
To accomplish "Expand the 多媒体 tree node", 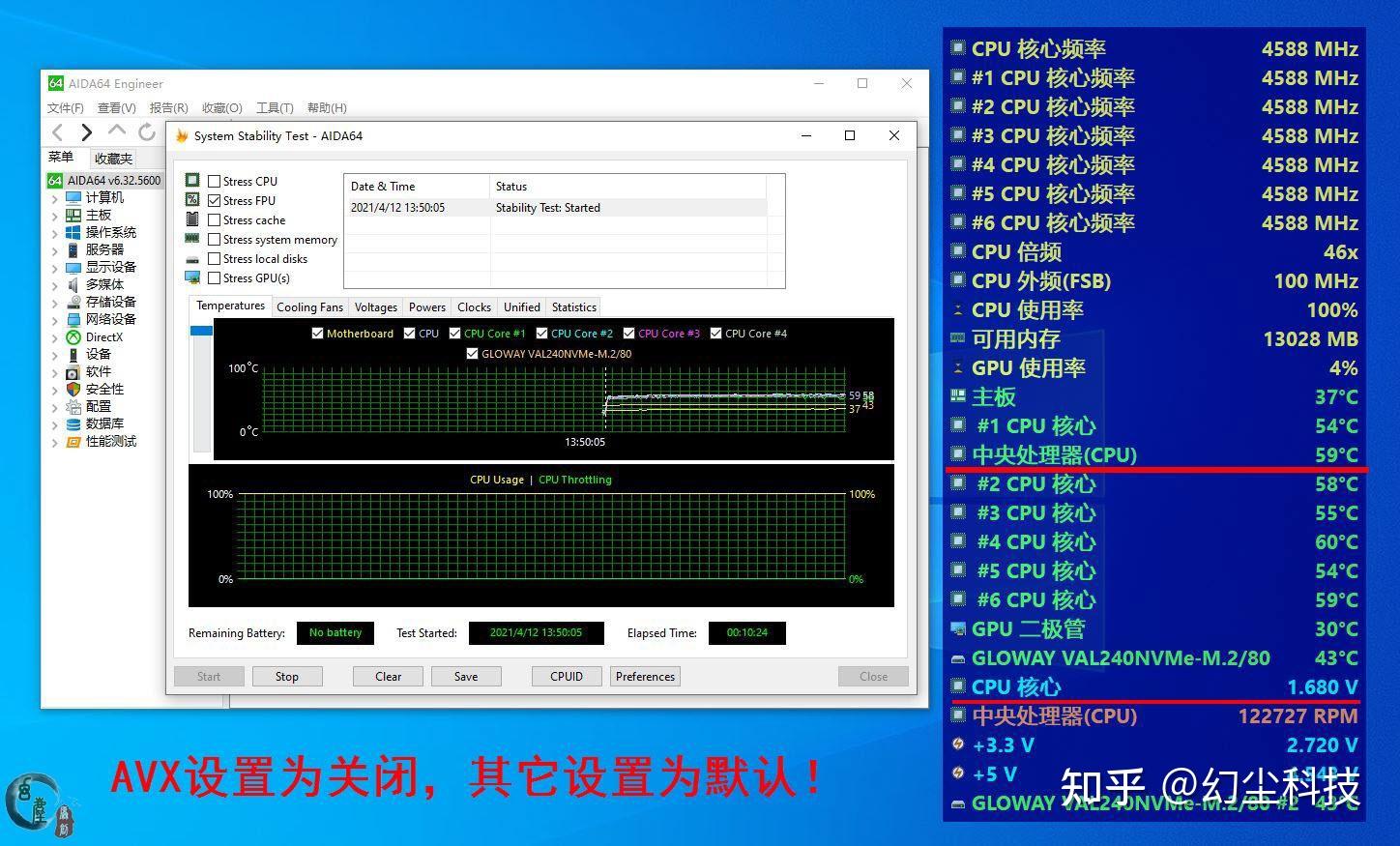I will point(54,285).
